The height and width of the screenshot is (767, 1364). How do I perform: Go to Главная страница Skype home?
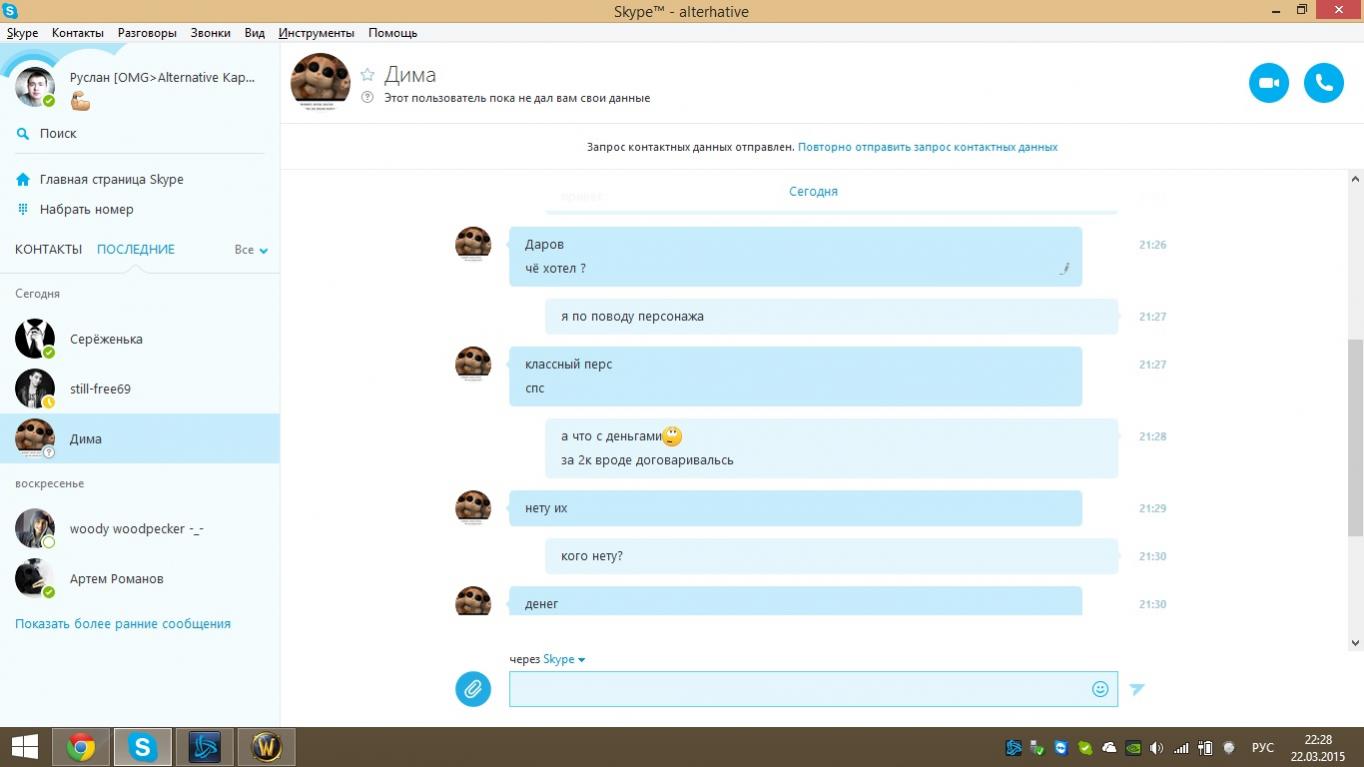click(x=111, y=179)
